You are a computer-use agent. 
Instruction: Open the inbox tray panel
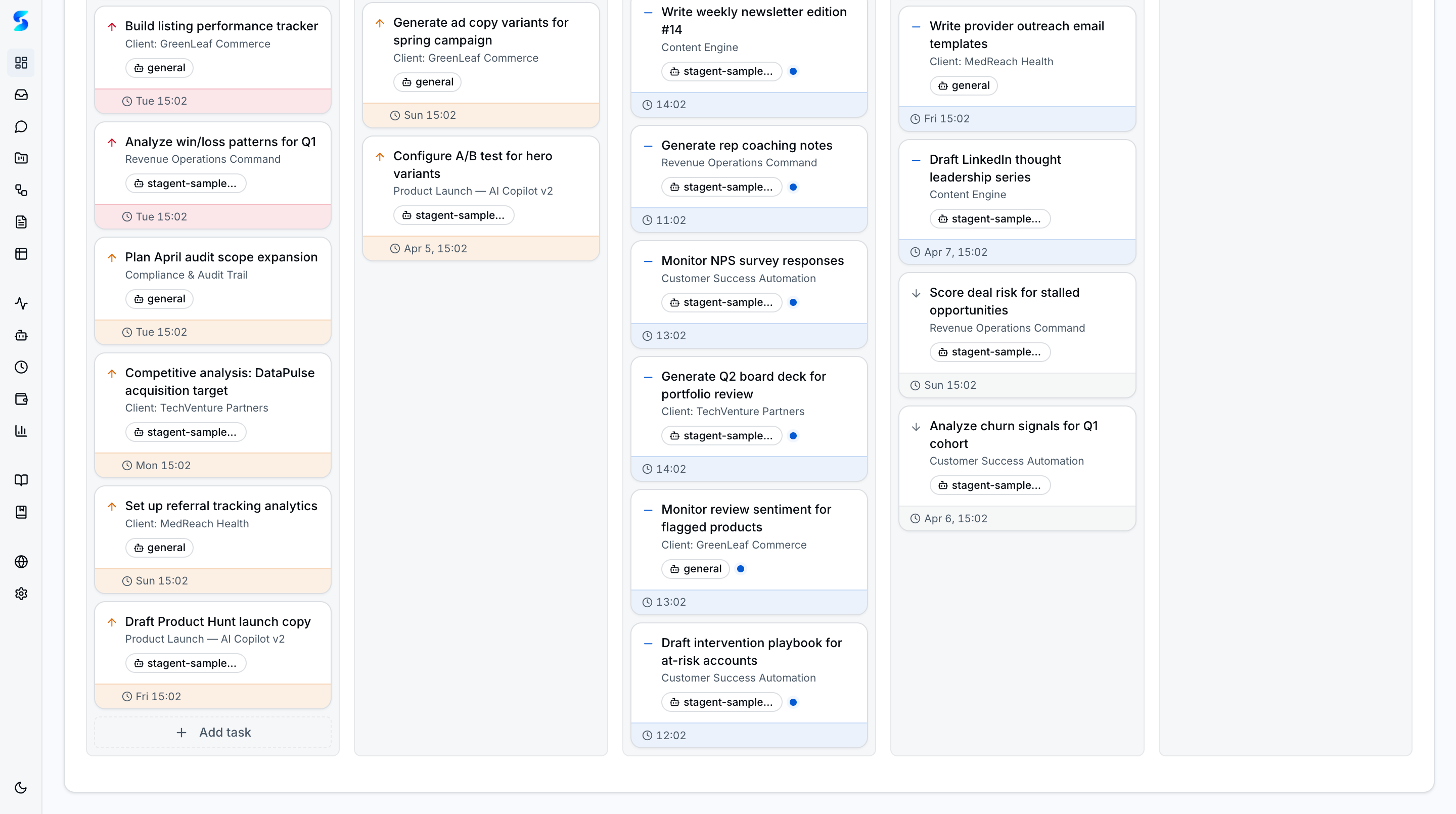click(21, 95)
